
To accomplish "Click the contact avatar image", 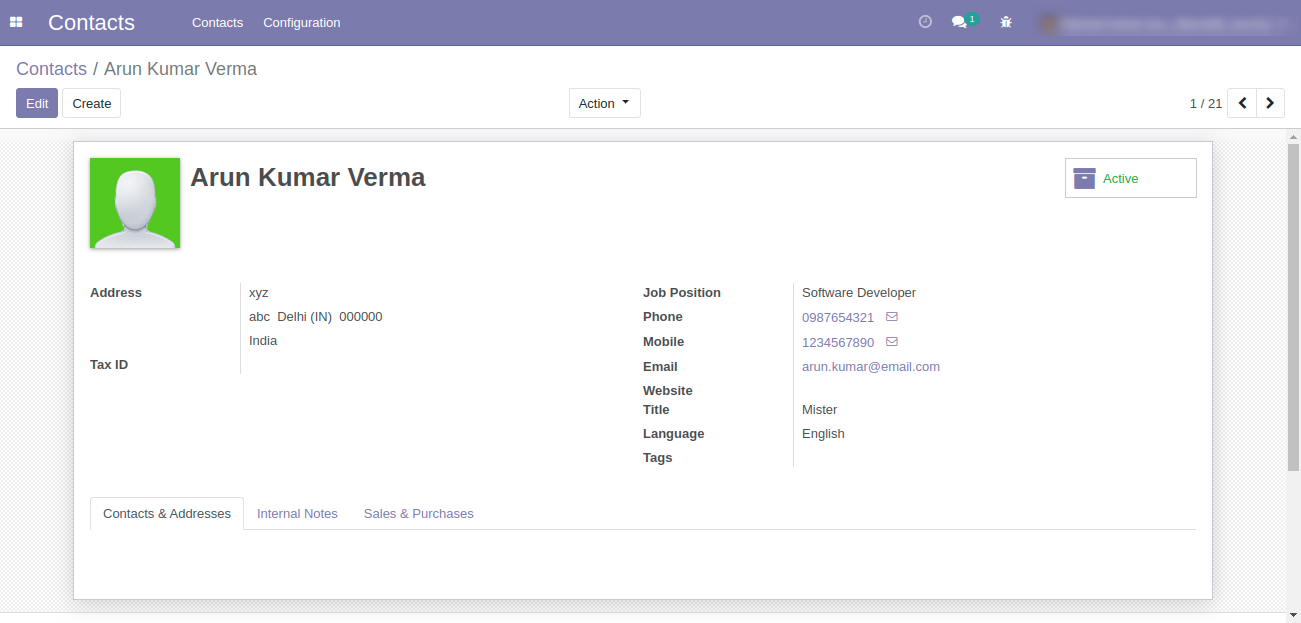I will click(135, 203).
